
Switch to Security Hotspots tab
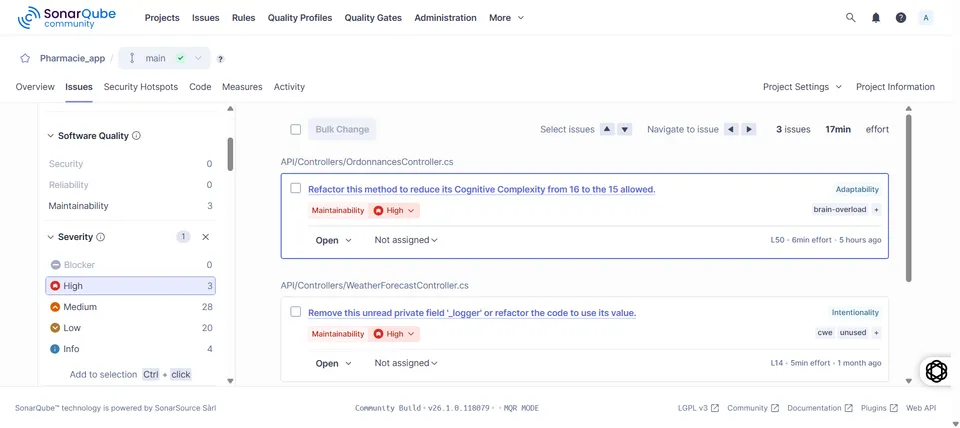click(x=141, y=87)
